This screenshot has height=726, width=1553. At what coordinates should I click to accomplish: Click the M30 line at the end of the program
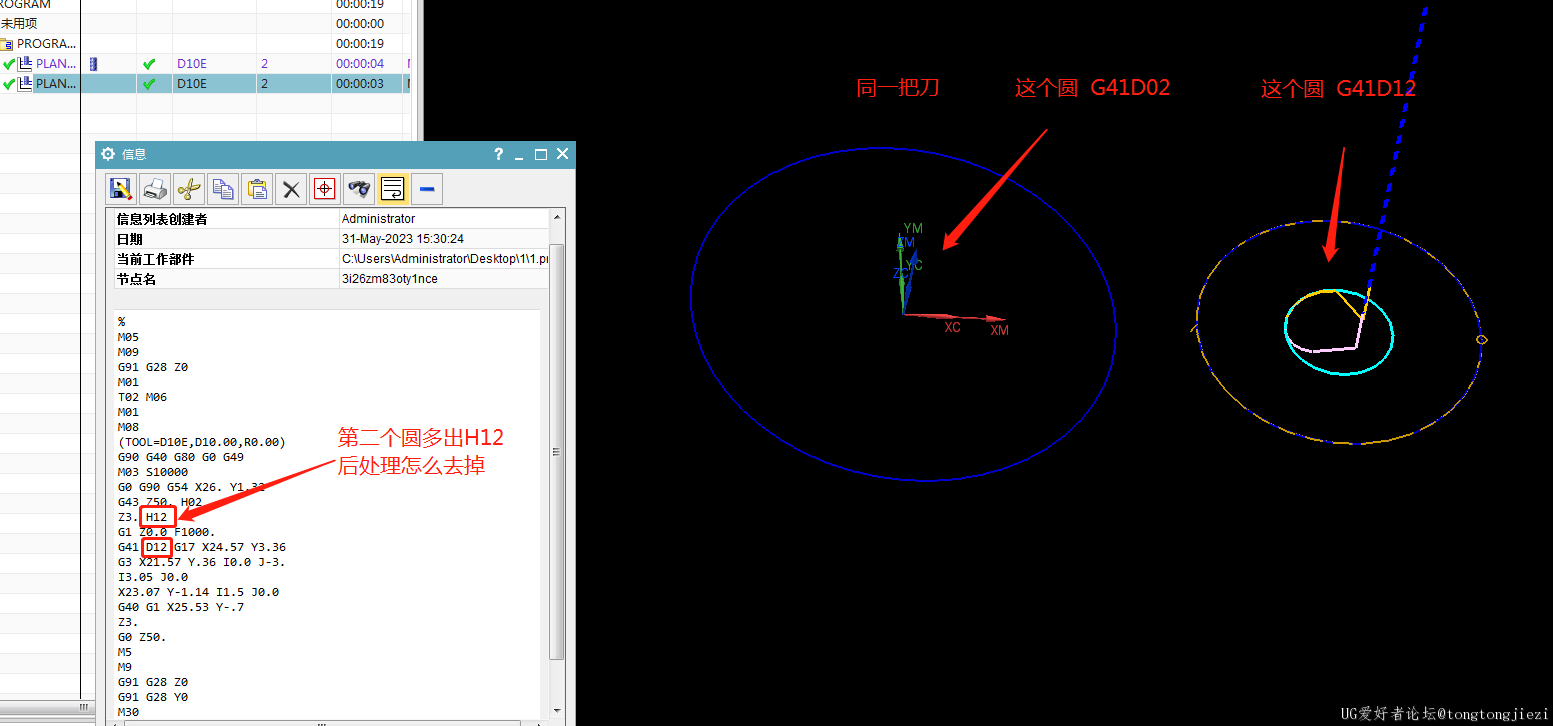(x=128, y=712)
